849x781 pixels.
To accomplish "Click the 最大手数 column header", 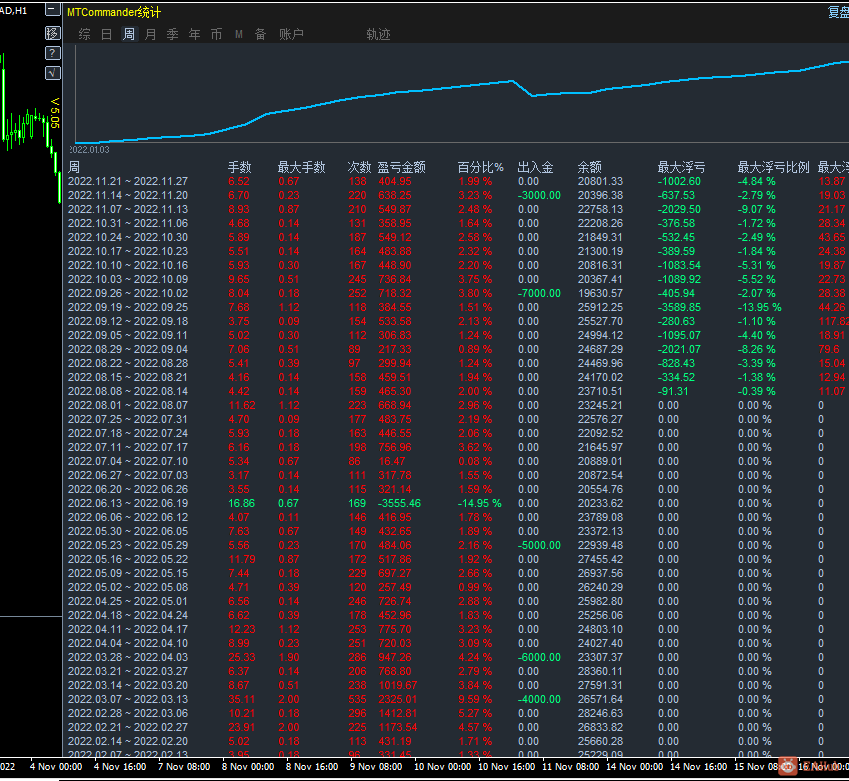I will click(x=301, y=167).
